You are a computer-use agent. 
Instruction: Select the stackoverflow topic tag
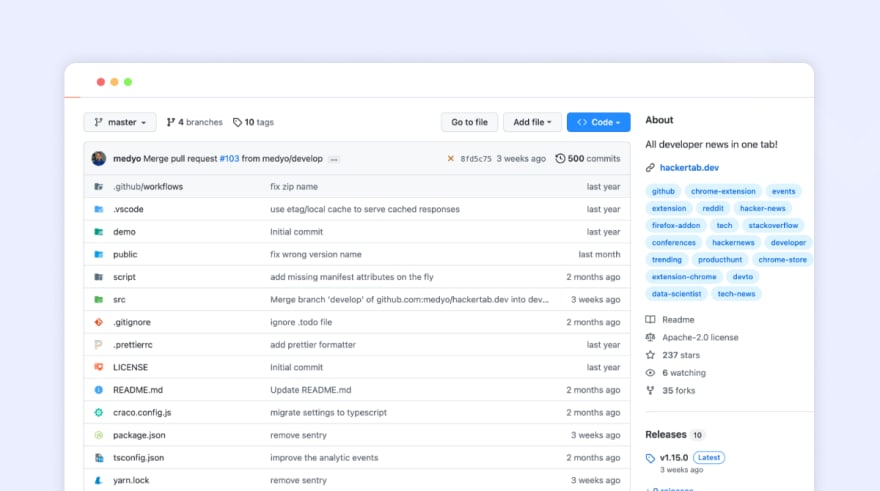[x=773, y=226]
